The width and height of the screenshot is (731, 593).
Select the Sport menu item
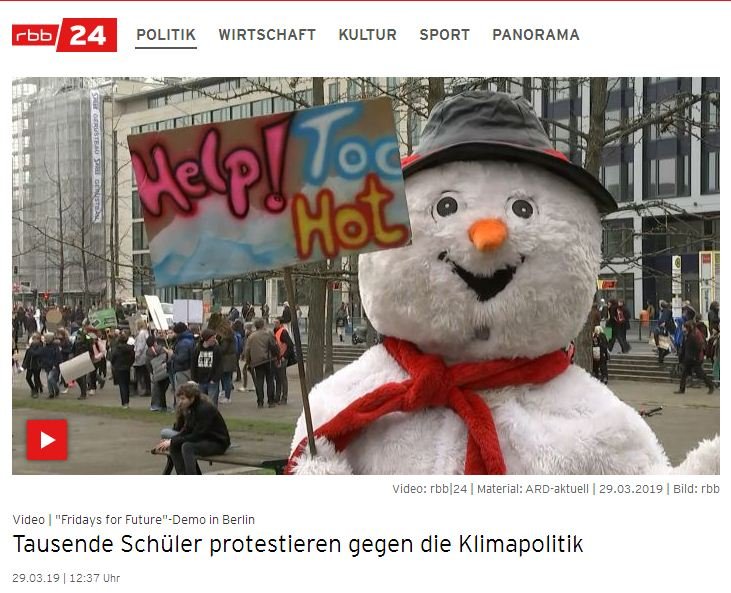(x=444, y=35)
